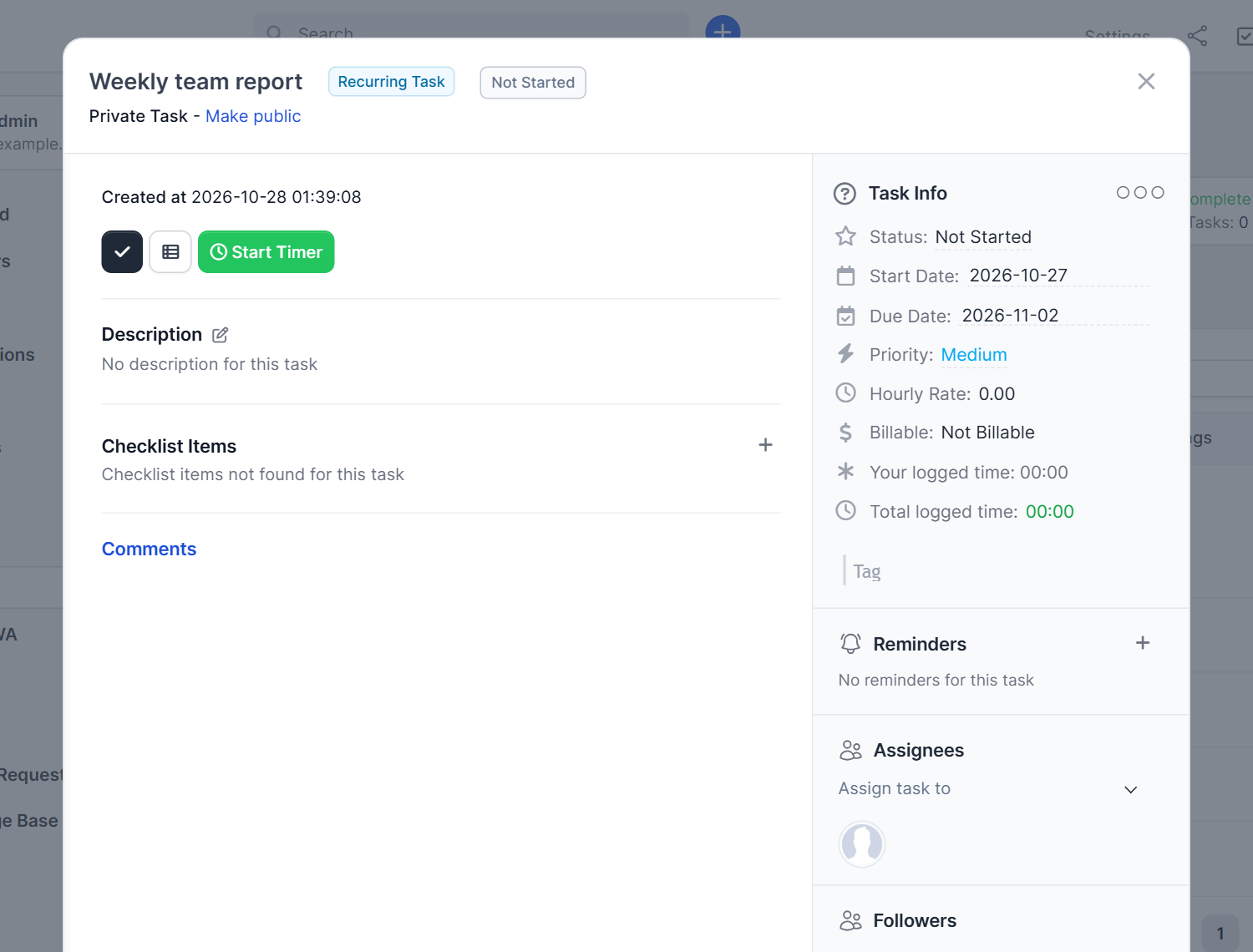Image resolution: width=1253 pixels, height=952 pixels.
Task: Change the Not Started status value
Action: tap(983, 237)
